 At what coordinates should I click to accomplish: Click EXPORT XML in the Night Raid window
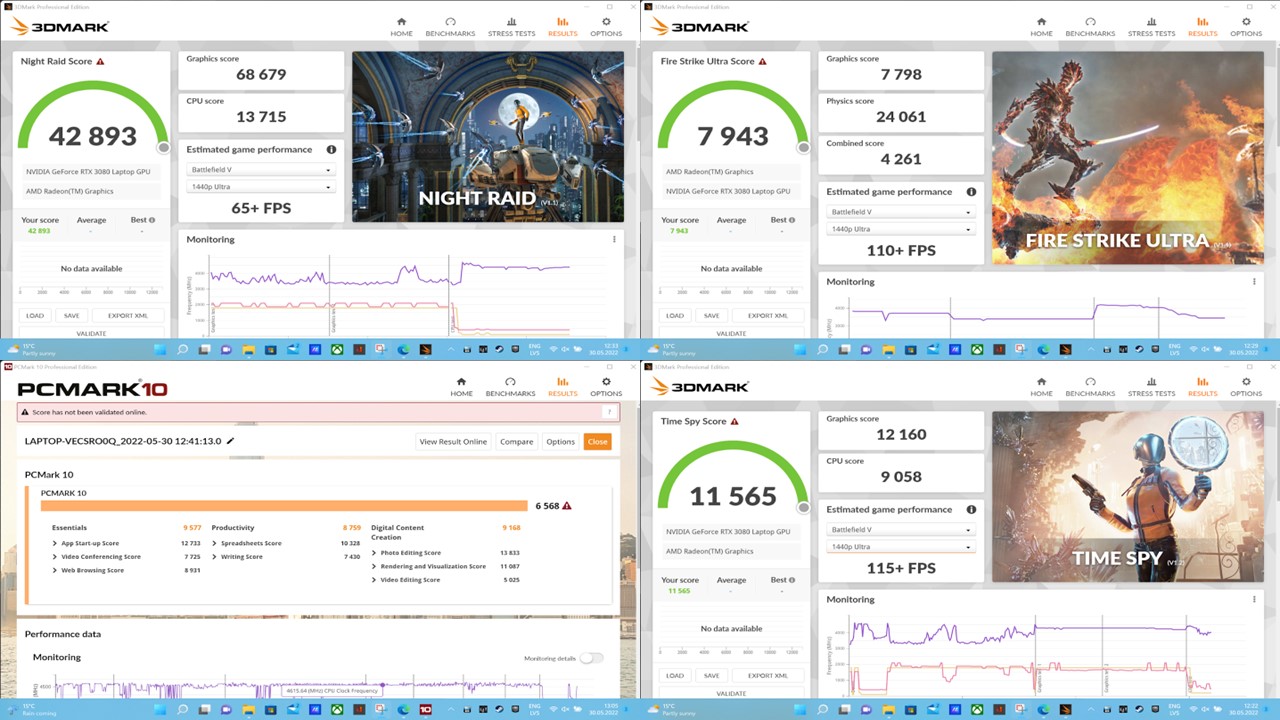(127, 316)
